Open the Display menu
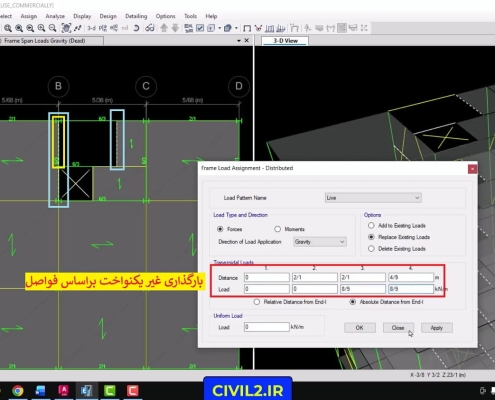 [x=82, y=16]
